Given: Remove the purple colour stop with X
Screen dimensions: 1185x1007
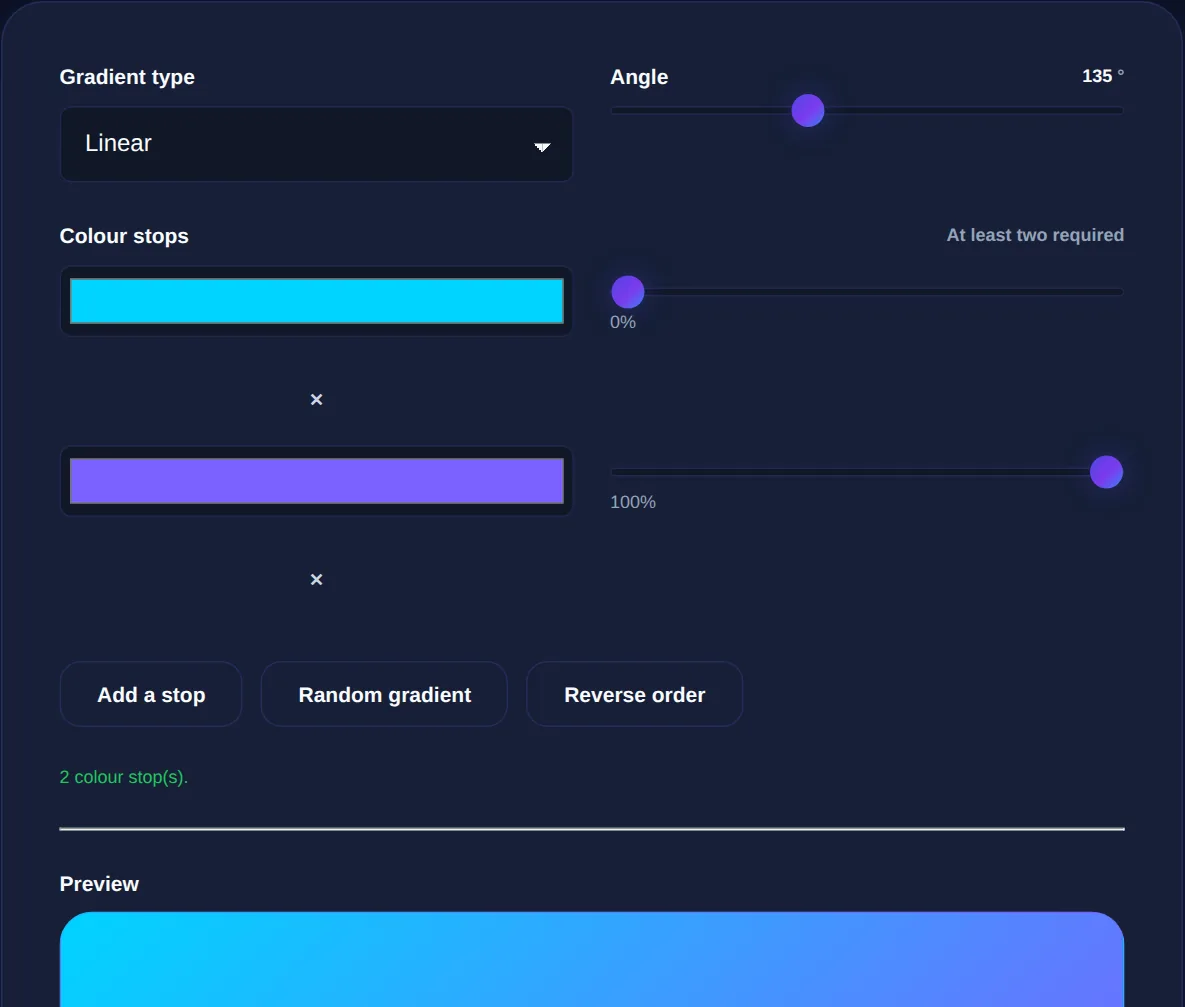Looking at the screenshot, I should tap(317, 579).
